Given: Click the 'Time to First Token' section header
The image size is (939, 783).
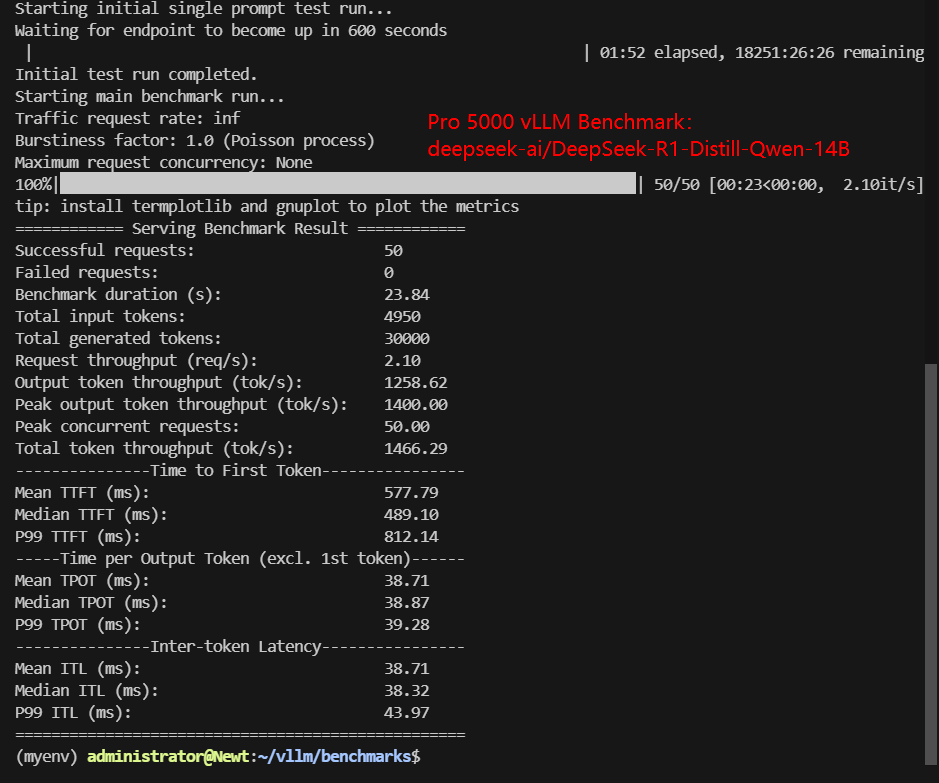Looking at the screenshot, I should point(240,471).
